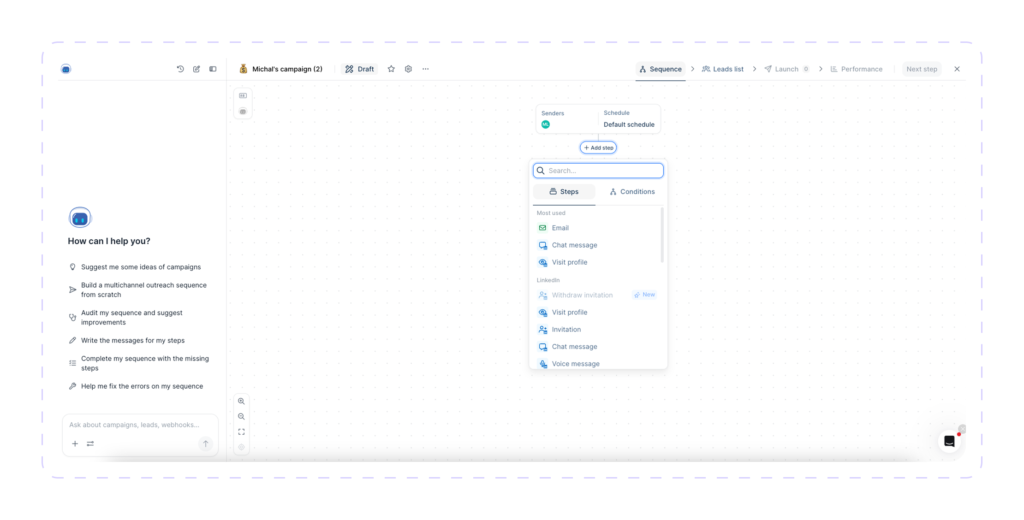The height and width of the screenshot is (520, 1024).
Task: Select Build a multichannel outreach sequence prompt
Action: 144,290
